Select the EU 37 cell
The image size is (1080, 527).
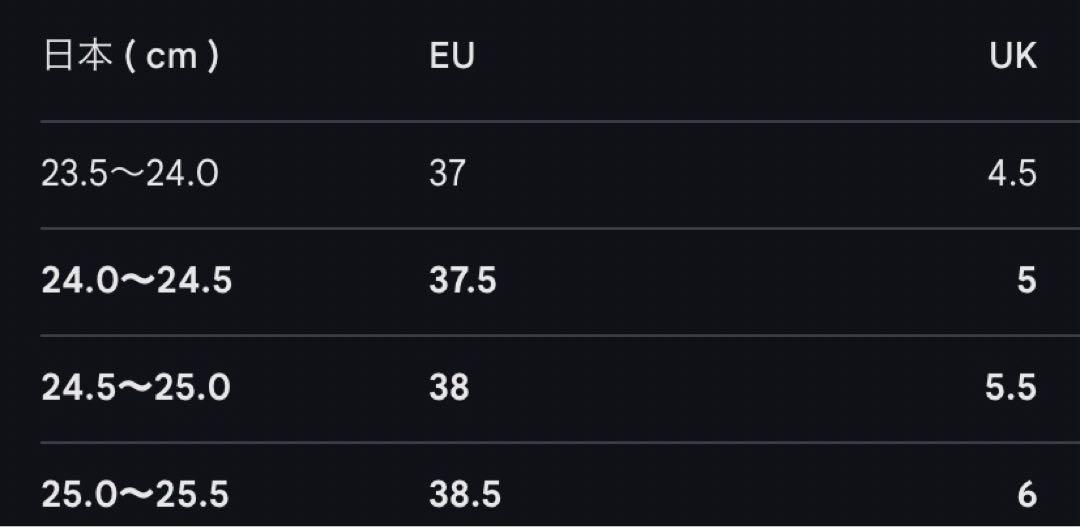click(448, 174)
